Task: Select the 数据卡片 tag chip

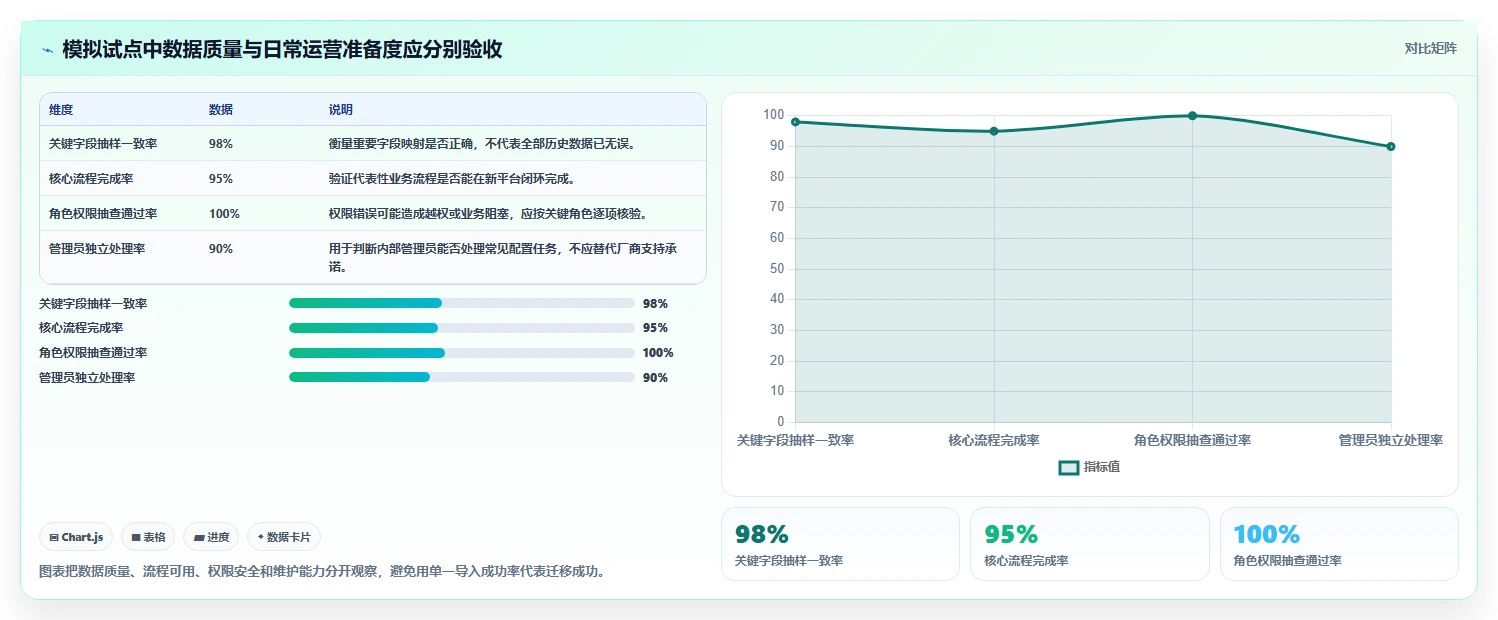Action: coord(284,537)
